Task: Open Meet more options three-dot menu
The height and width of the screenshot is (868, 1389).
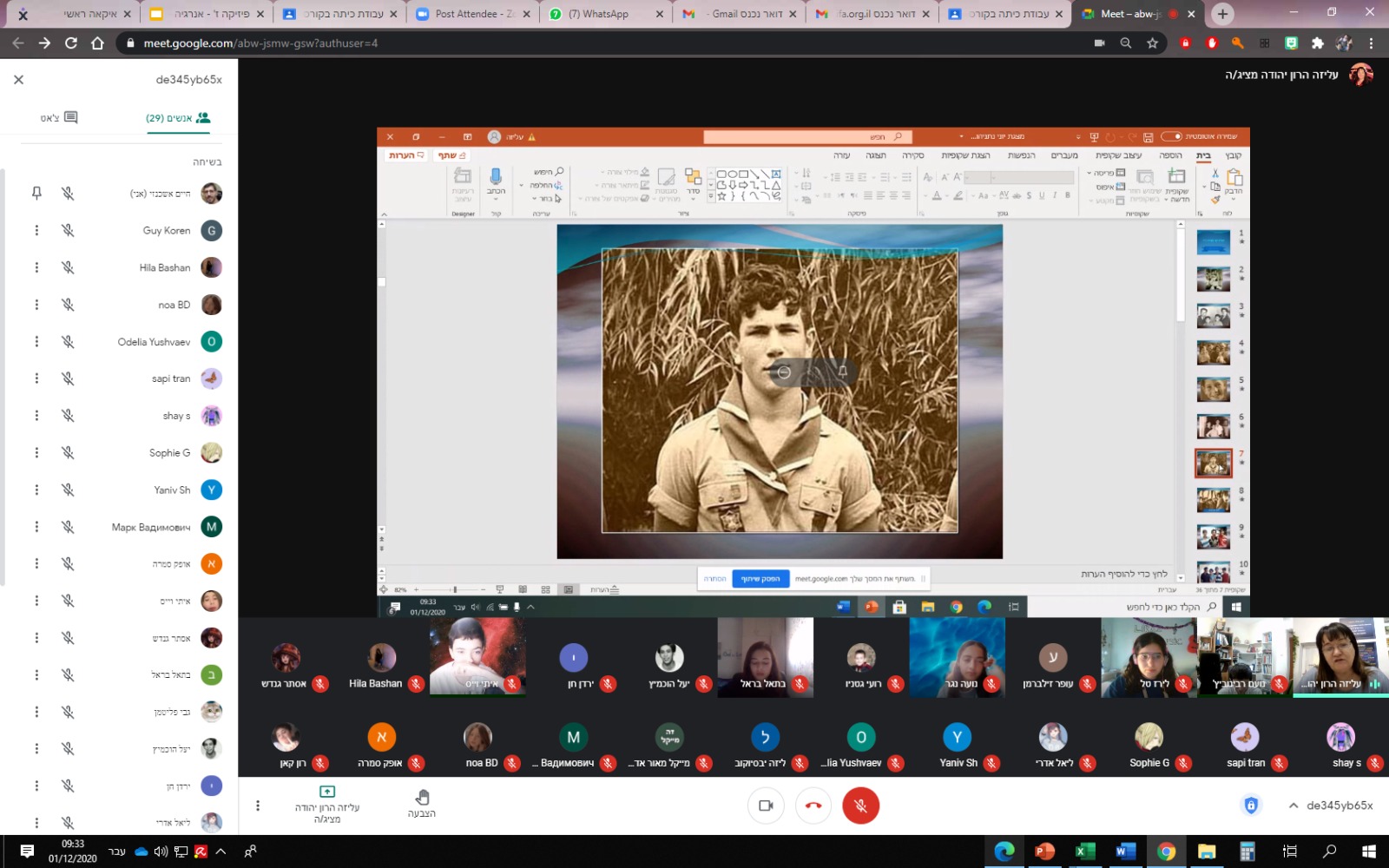Action: [257, 806]
